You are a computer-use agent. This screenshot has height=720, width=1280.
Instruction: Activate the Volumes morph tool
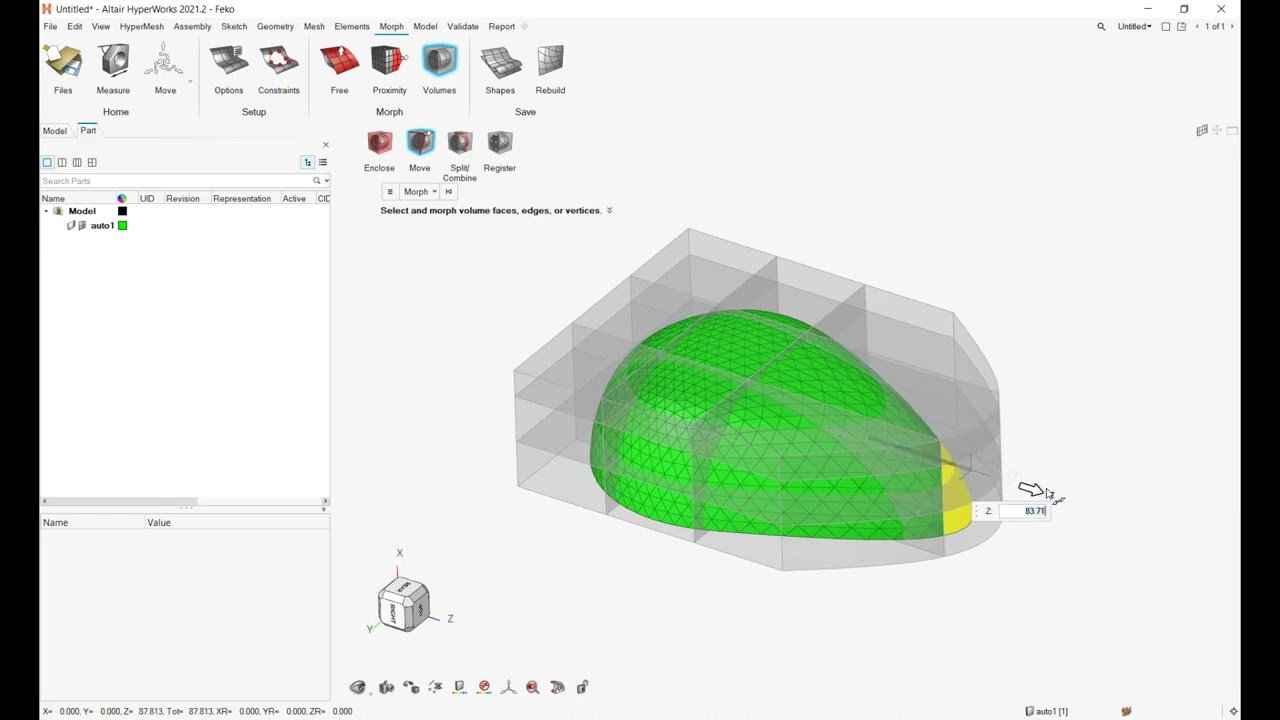(439, 70)
